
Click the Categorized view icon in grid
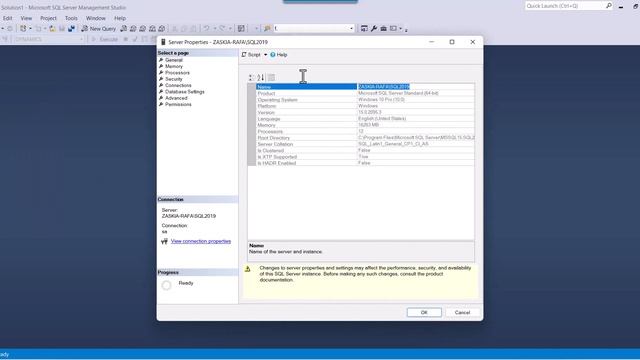[251, 78]
